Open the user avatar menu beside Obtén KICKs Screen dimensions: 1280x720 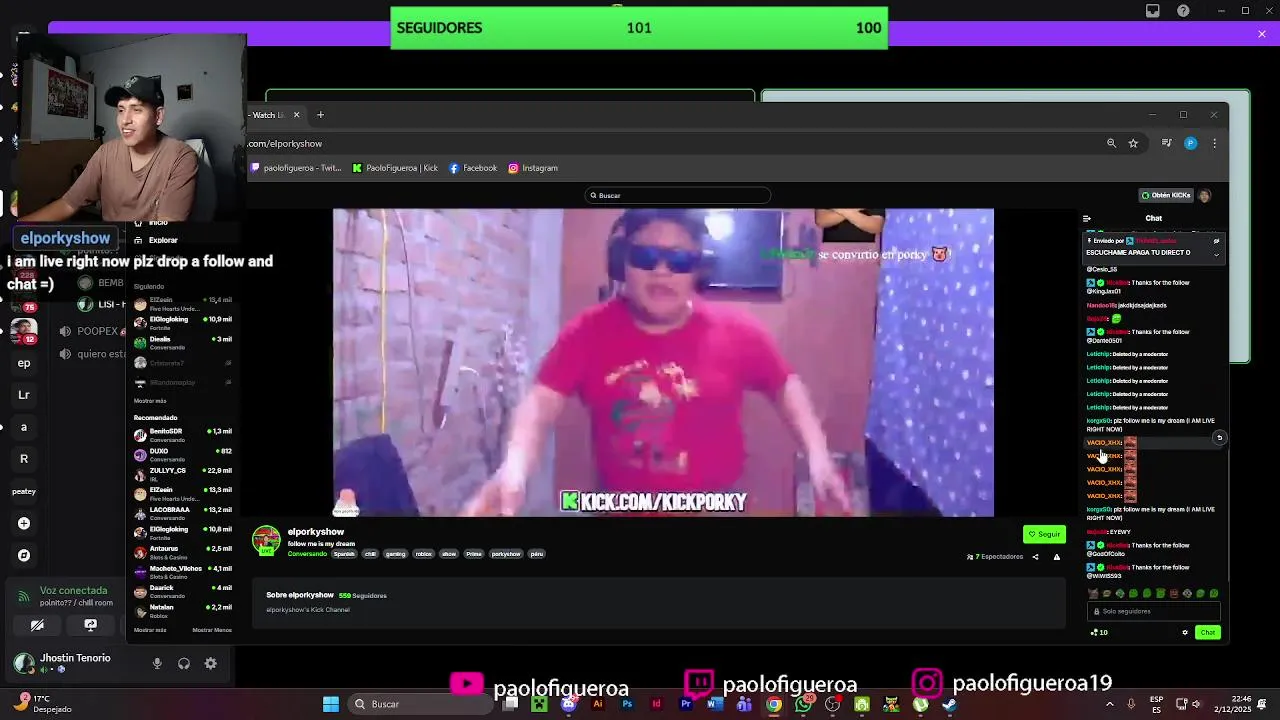1205,195
